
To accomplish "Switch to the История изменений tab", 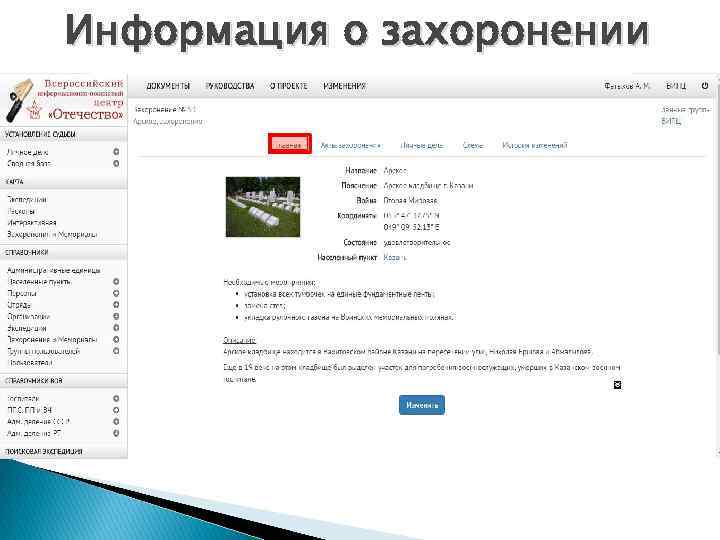I will [535, 146].
